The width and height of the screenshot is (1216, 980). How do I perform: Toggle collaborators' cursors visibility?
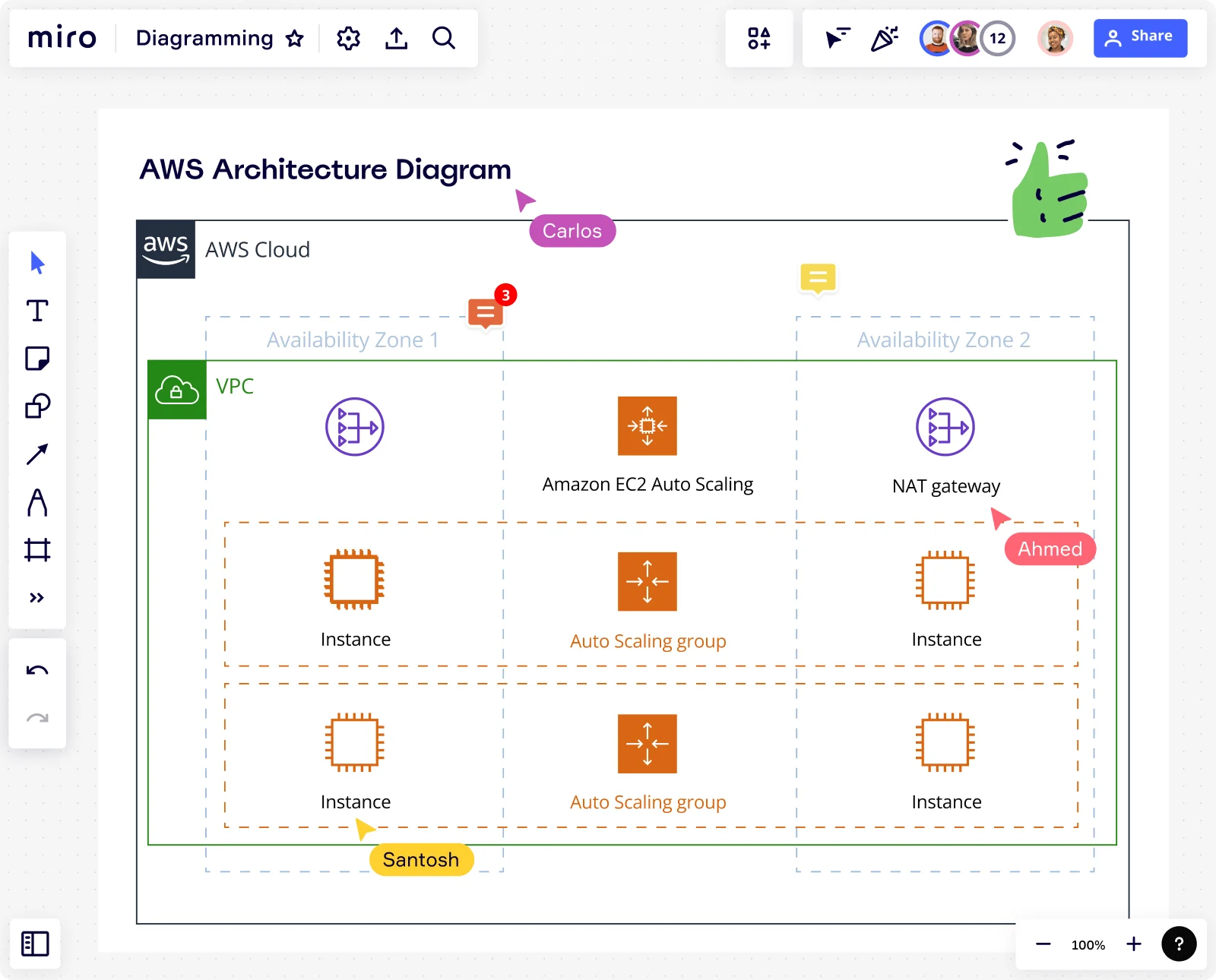click(x=837, y=38)
